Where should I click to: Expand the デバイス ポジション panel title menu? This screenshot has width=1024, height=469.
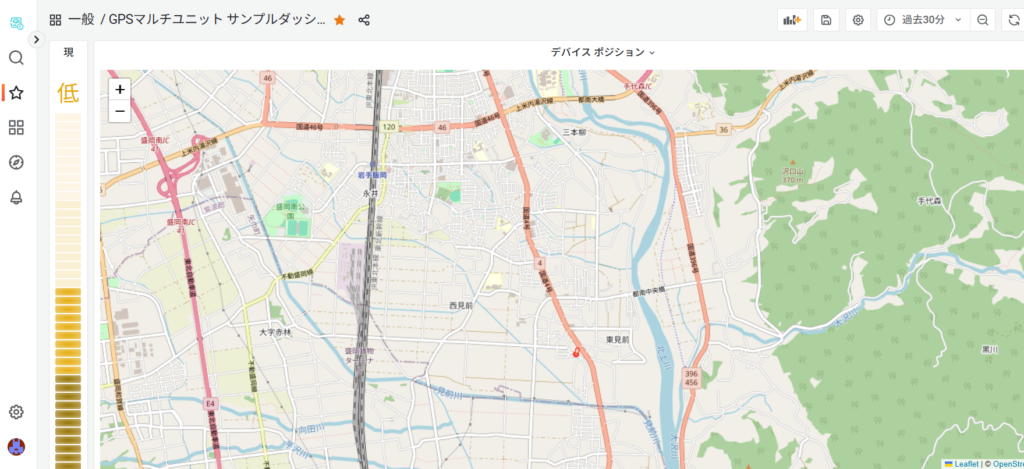tap(602, 52)
